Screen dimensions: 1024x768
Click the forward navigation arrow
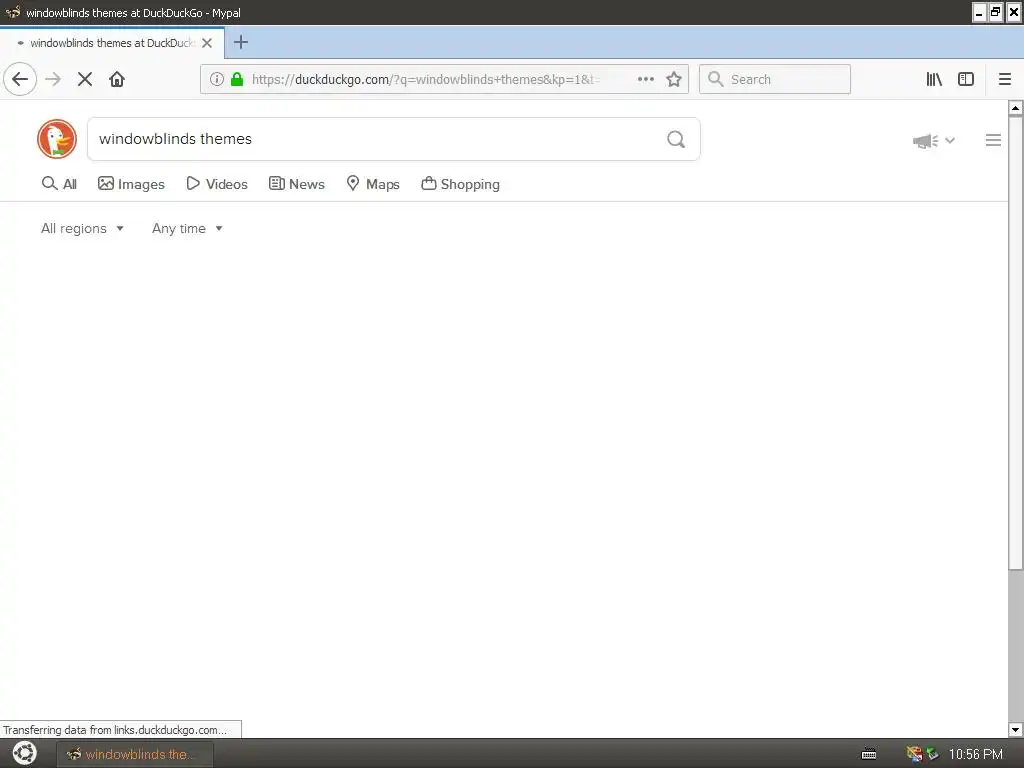53,80
